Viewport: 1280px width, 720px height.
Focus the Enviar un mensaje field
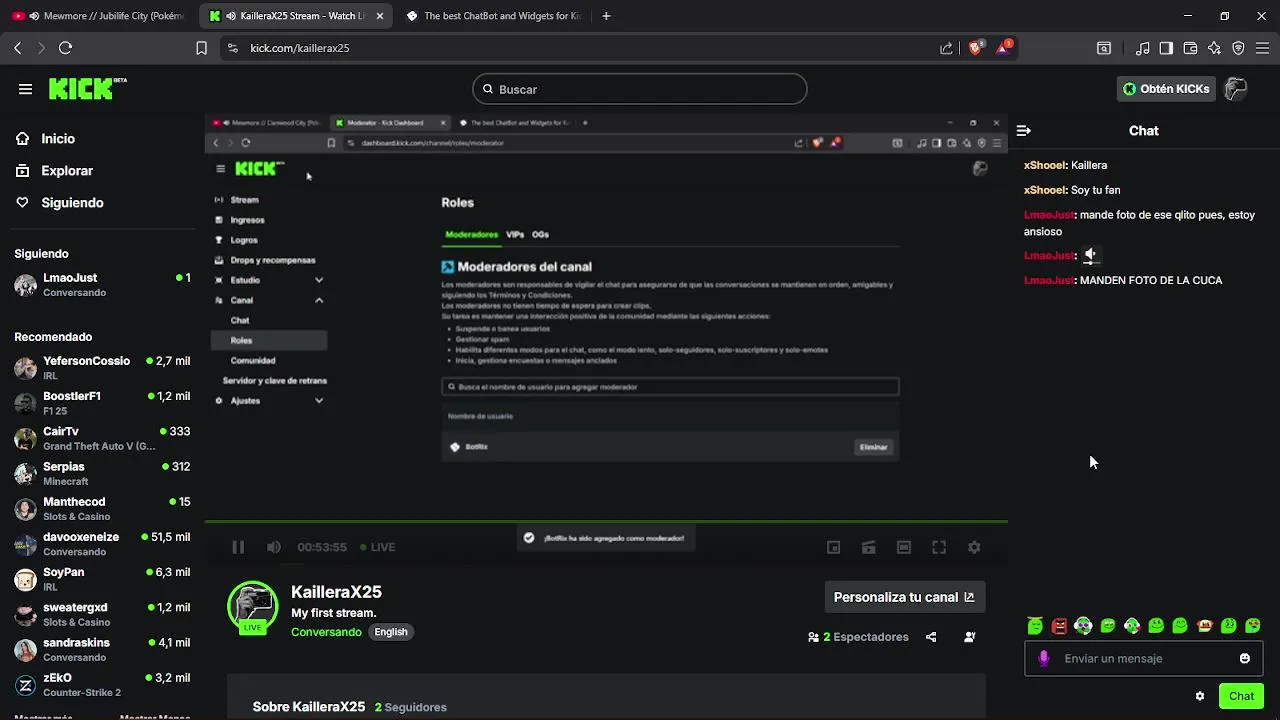tap(1144, 659)
